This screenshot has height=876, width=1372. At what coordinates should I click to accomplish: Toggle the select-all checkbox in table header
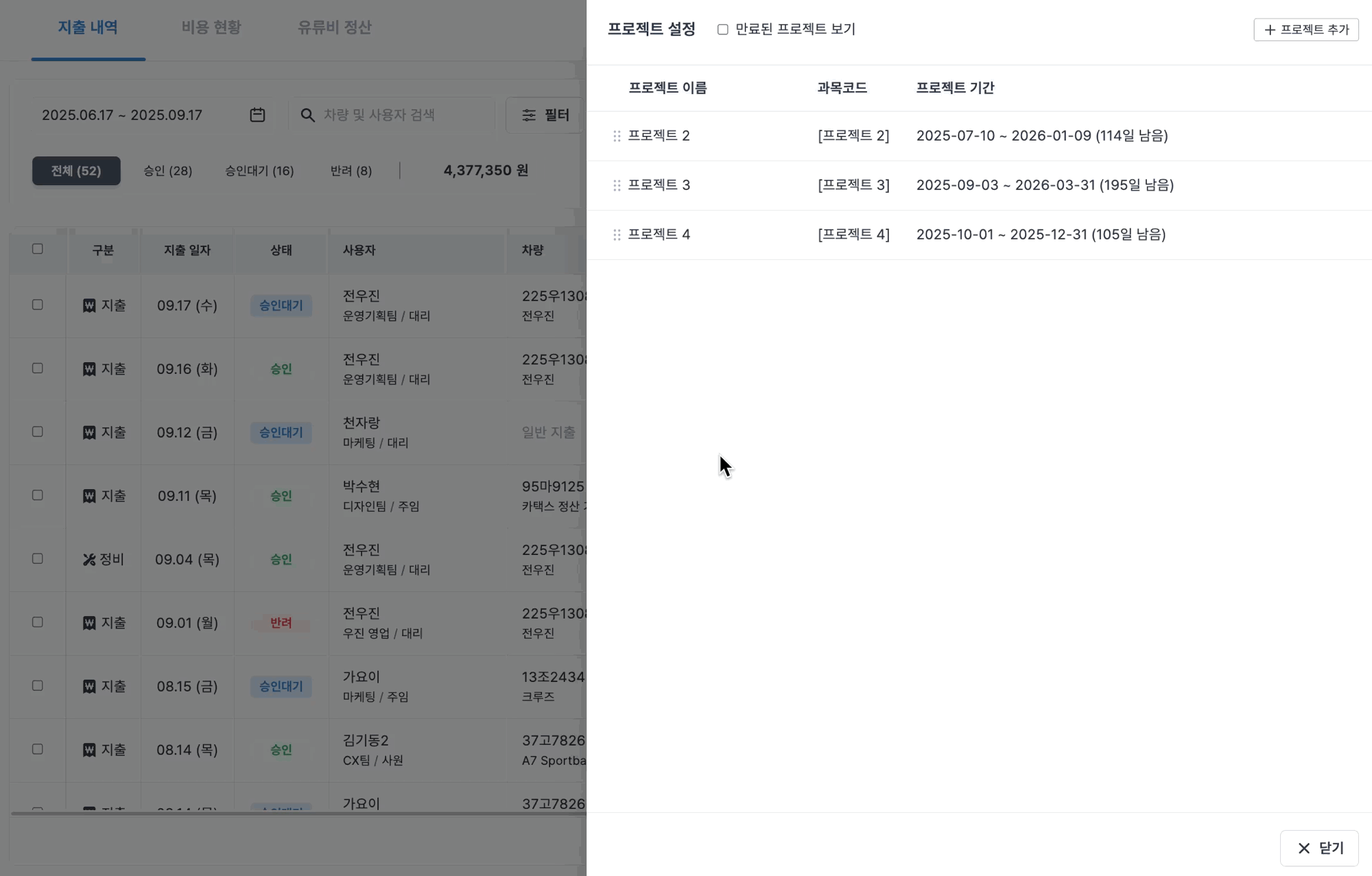click(38, 249)
